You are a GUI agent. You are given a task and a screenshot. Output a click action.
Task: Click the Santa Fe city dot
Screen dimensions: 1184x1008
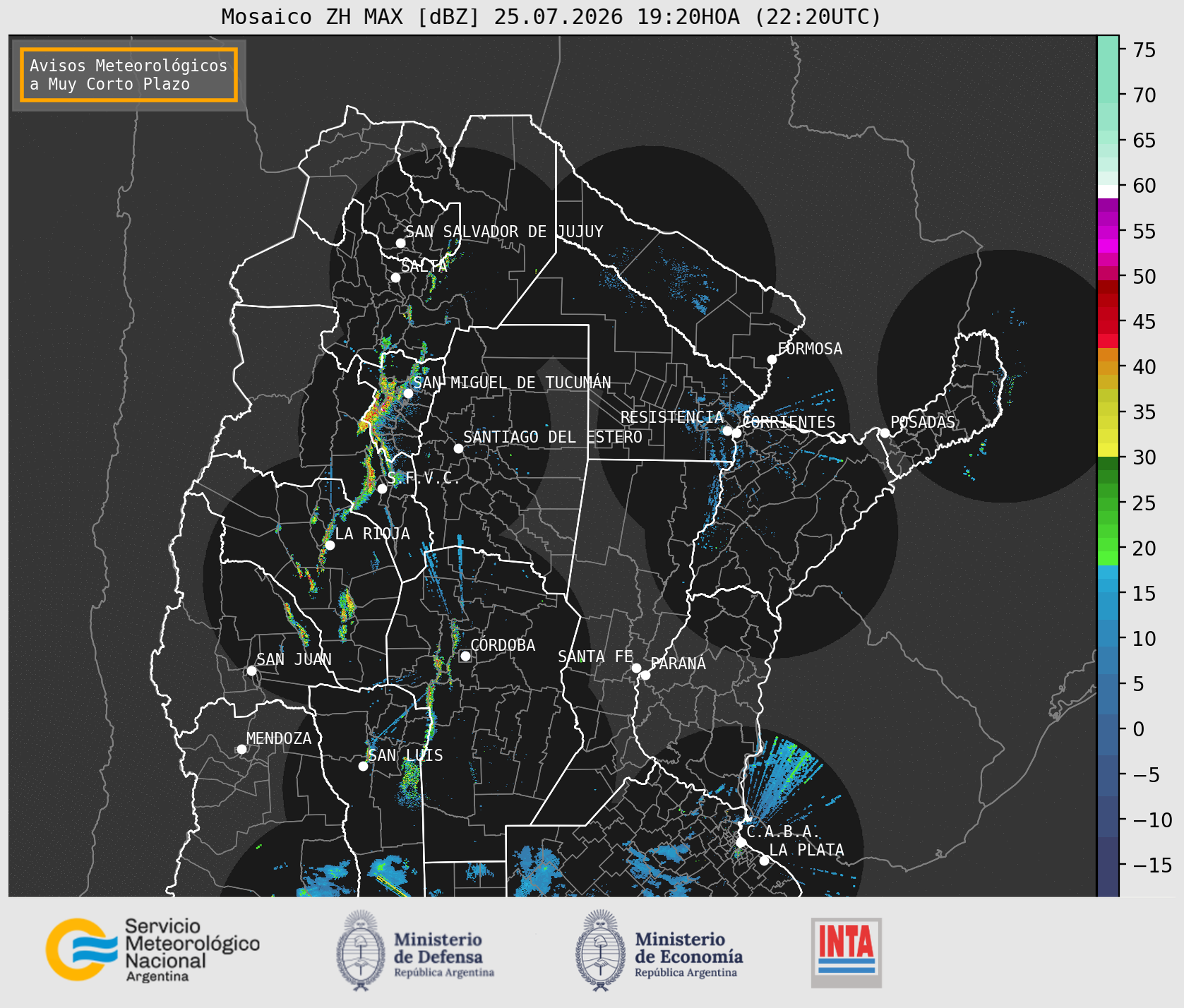[x=636, y=668]
